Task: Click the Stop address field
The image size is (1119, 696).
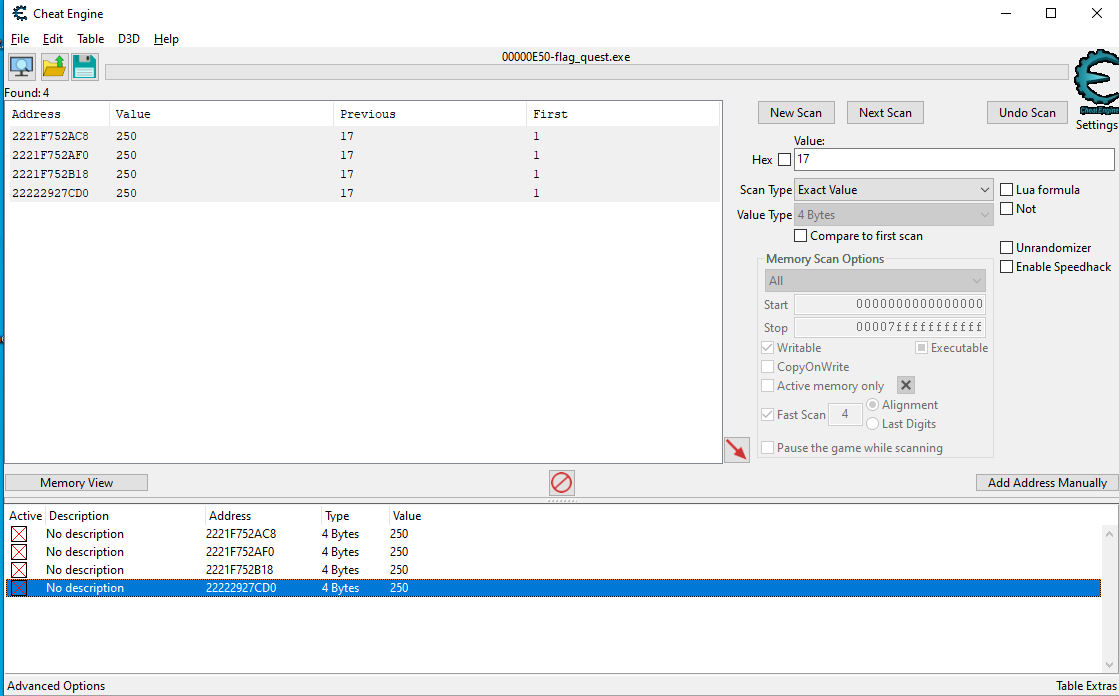Action: coord(890,328)
